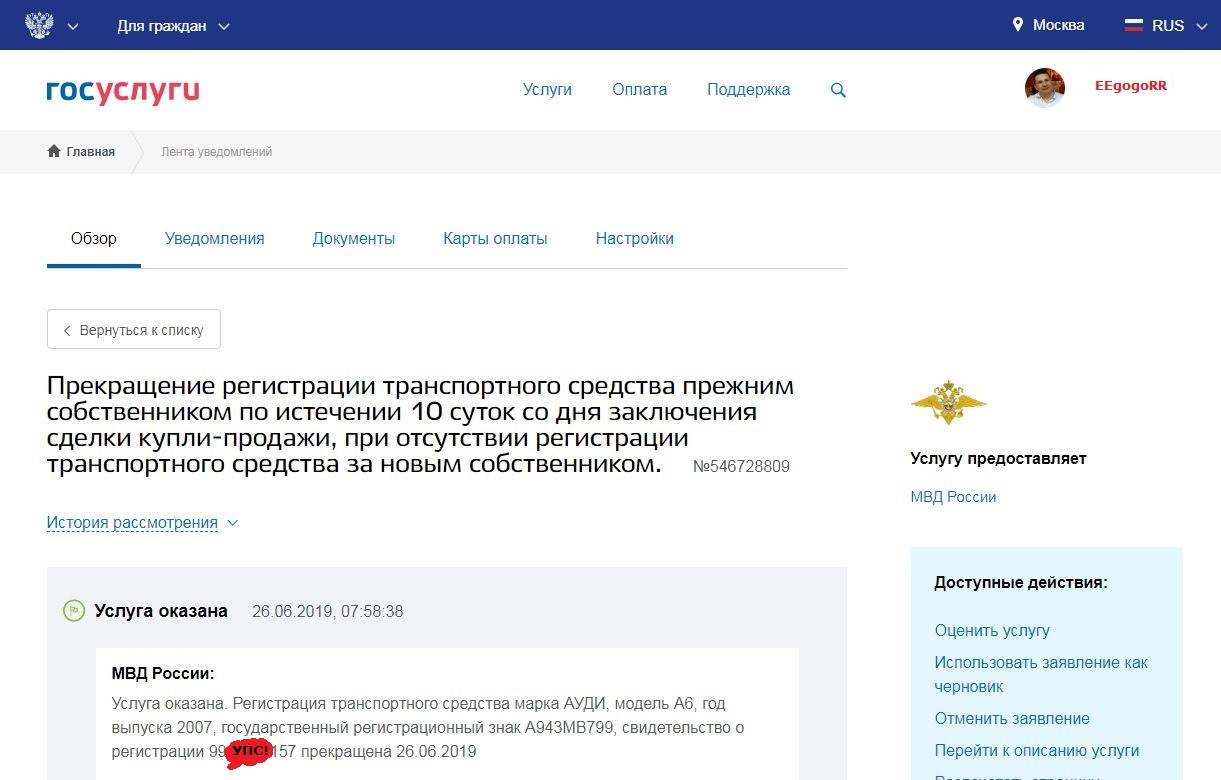Click 'Оценить услугу' action

992,630
